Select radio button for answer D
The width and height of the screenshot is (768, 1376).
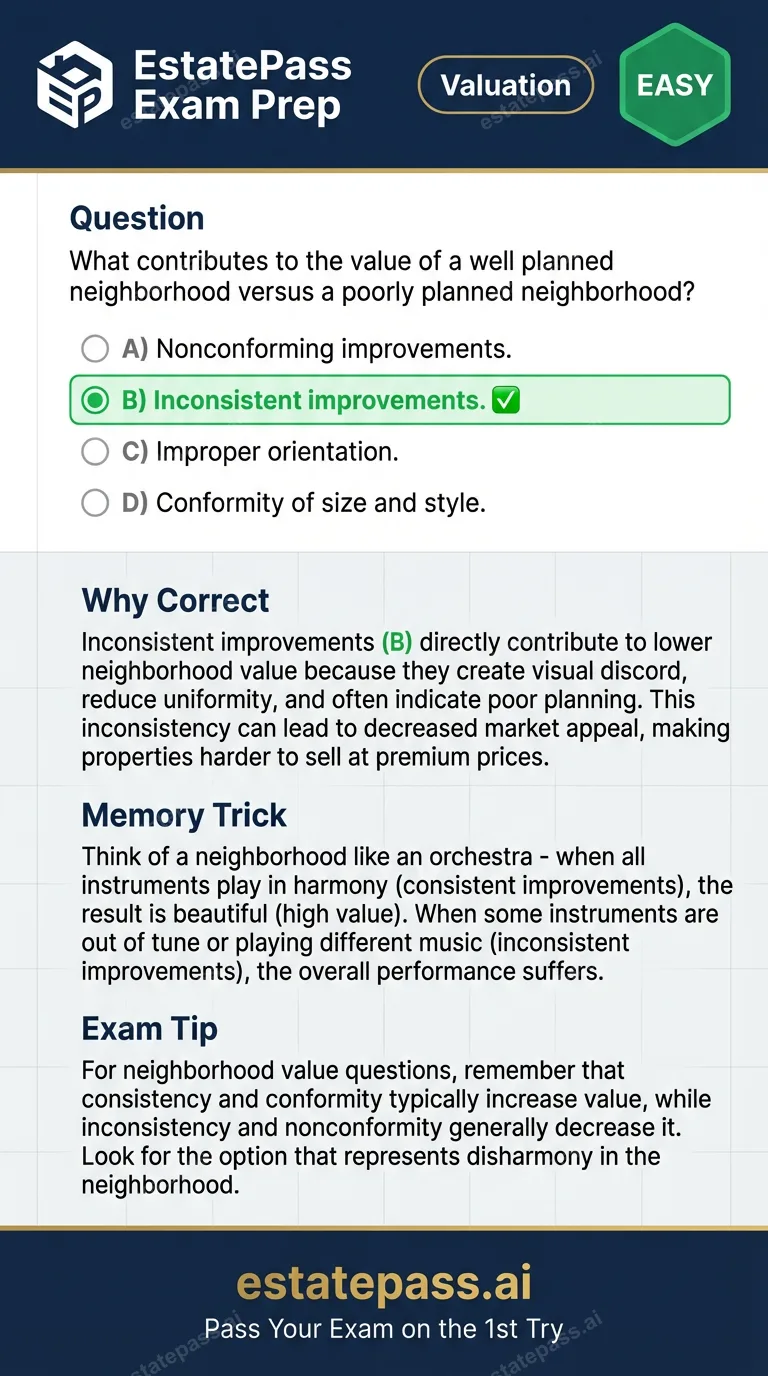click(x=95, y=502)
